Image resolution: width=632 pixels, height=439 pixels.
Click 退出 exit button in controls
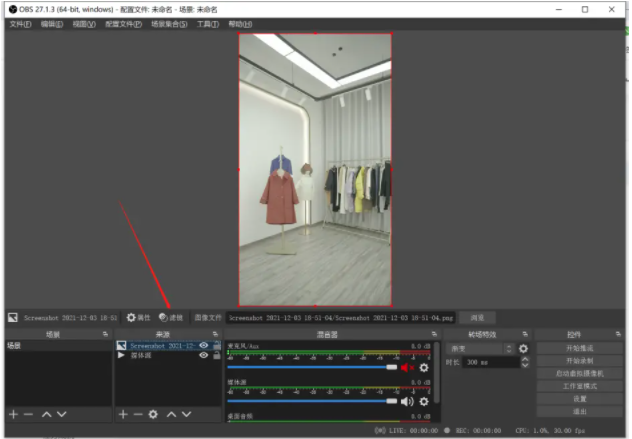pyautogui.click(x=580, y=412)
